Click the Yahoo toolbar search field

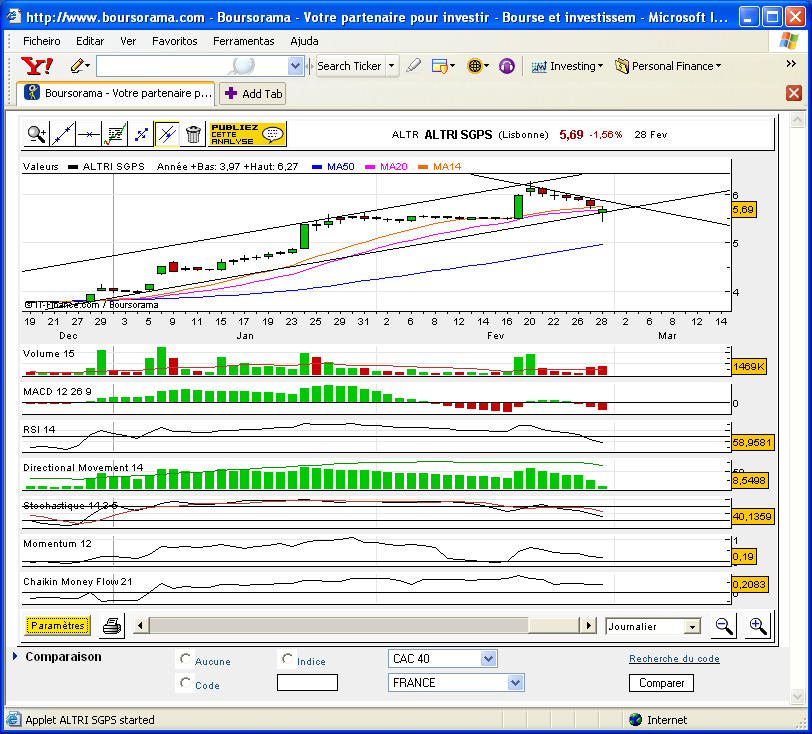pyautogui.click(x=192, y=66)
